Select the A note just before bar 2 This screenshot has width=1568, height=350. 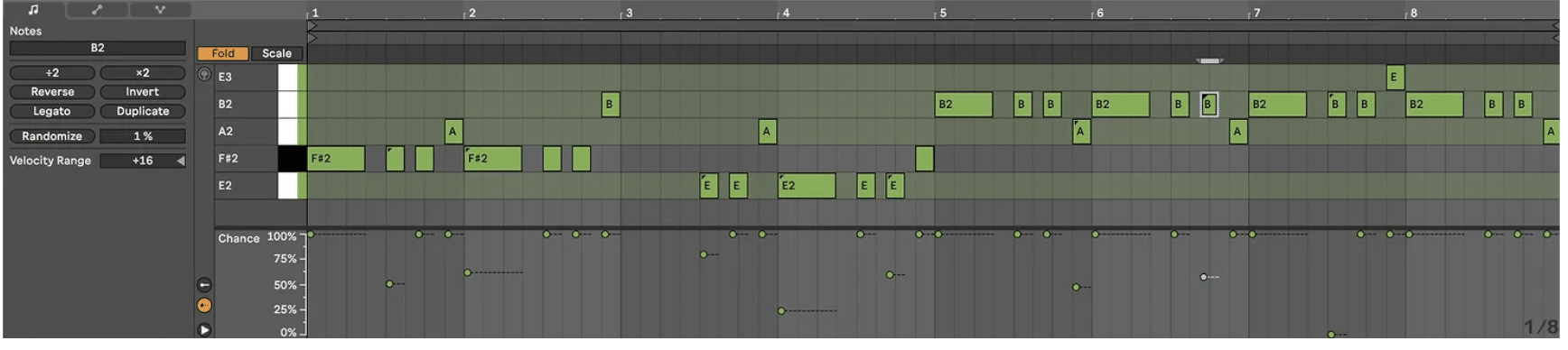[x=453, y=132]
